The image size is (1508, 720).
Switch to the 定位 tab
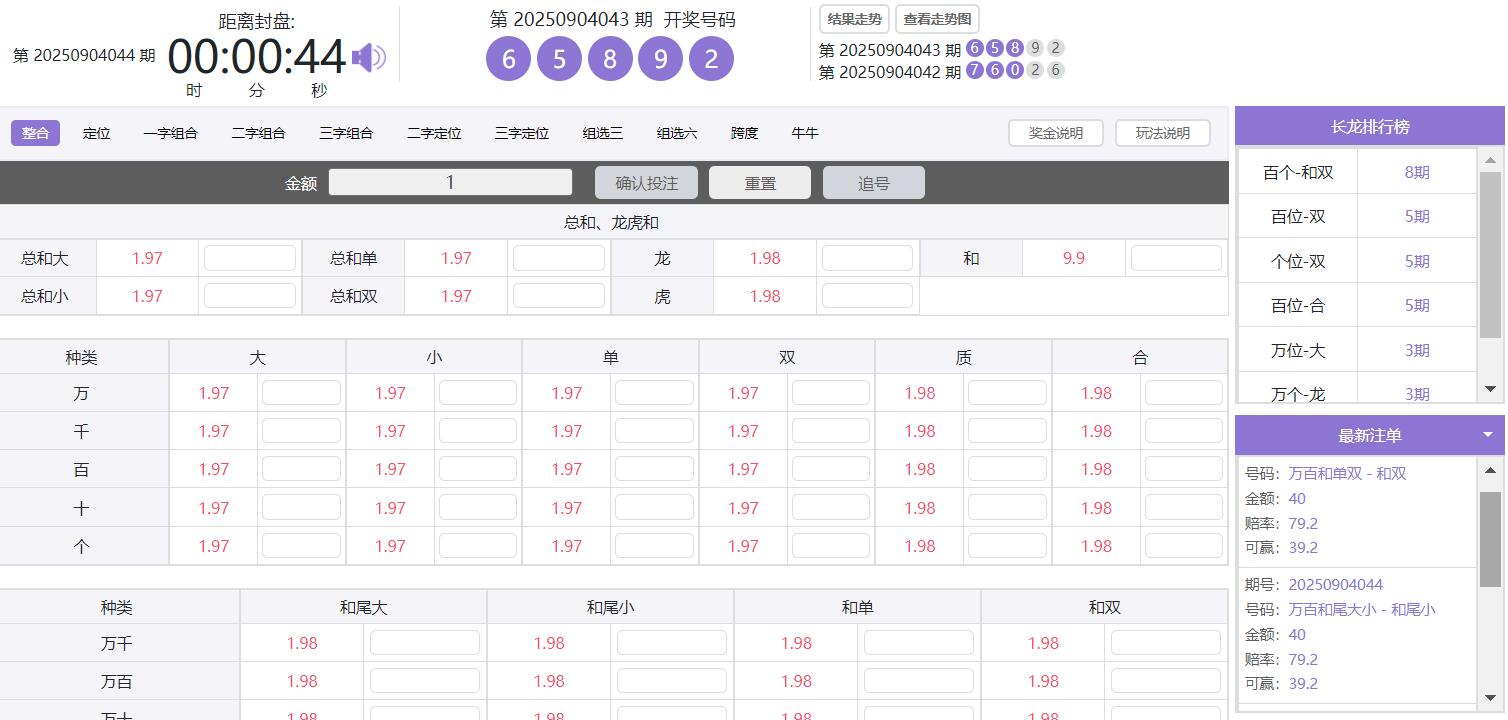tap(96, 132)
